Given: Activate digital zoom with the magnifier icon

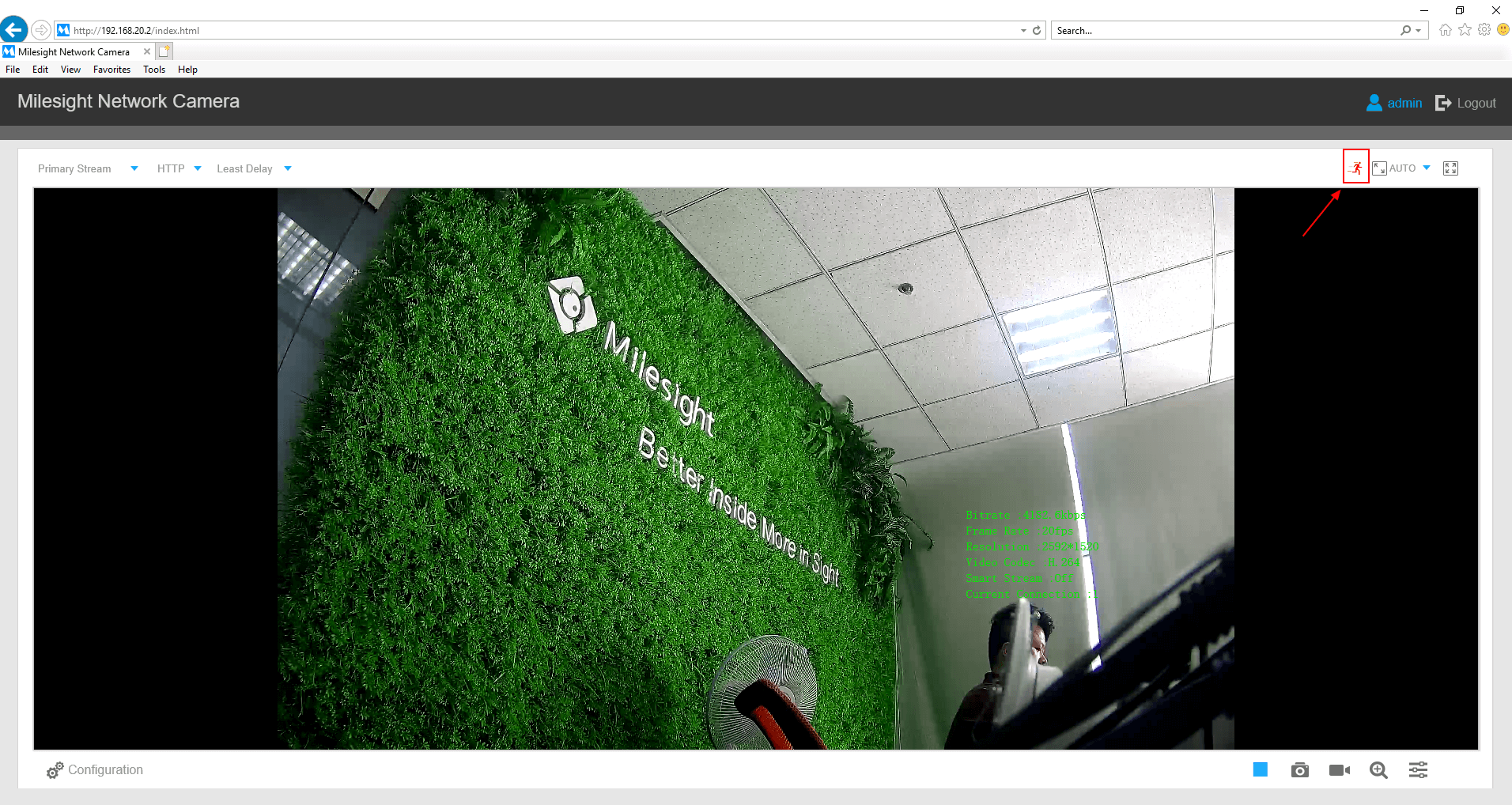Looking at the screenshot, I should 1378,769.
